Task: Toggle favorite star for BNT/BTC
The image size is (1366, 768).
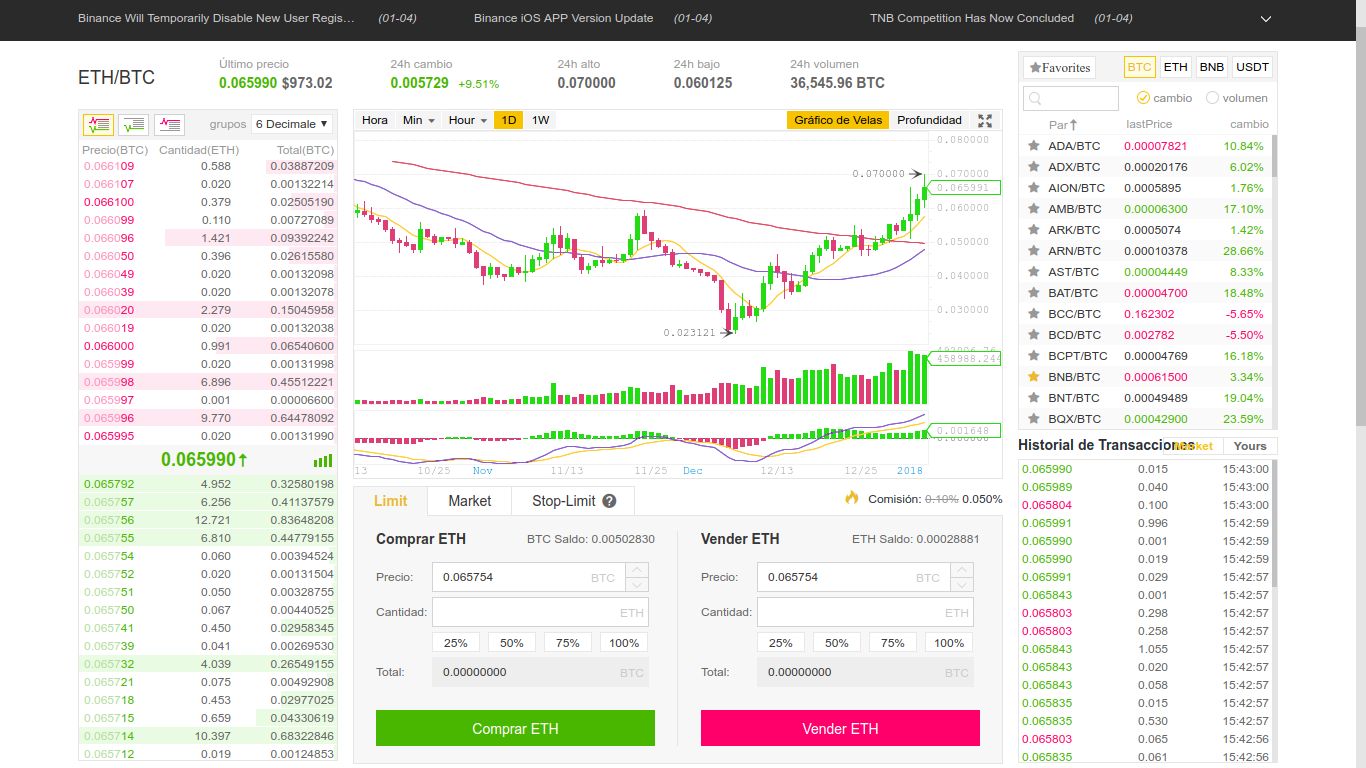Action: point(1034,398)
